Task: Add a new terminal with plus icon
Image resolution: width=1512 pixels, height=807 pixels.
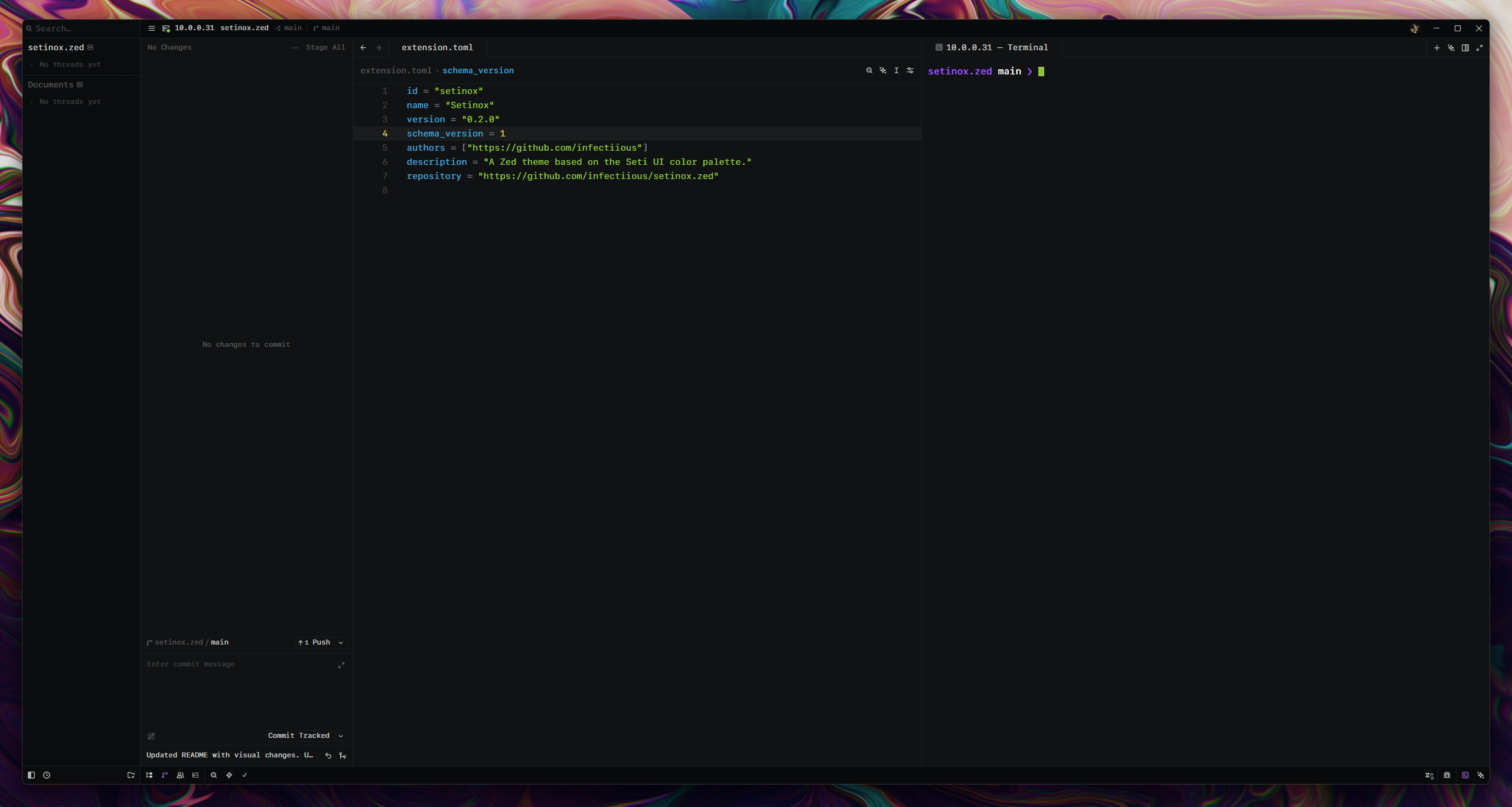Action: pos(1437,48)
